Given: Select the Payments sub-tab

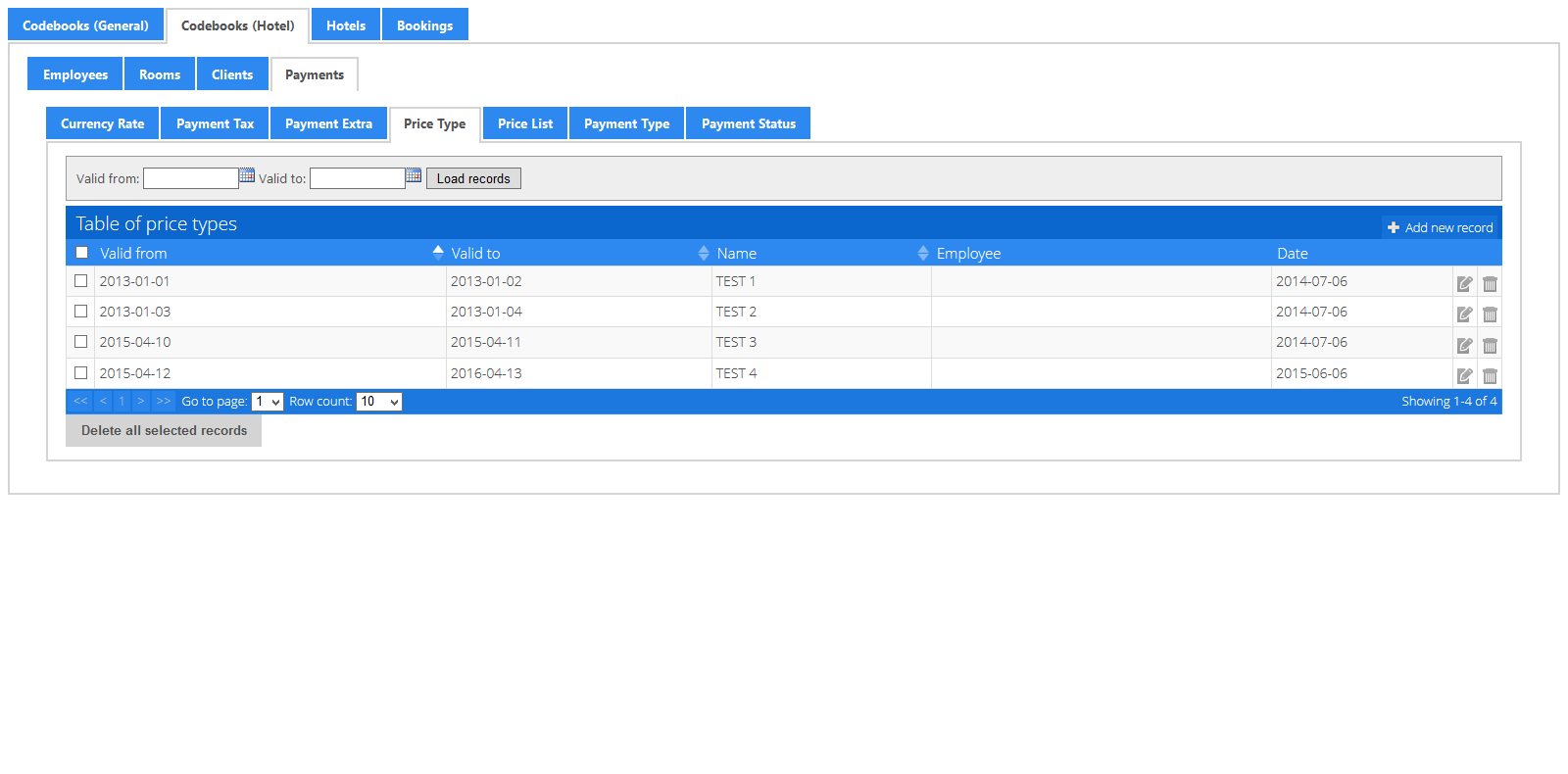Looking at the screenshot, I should click(315, 74).
